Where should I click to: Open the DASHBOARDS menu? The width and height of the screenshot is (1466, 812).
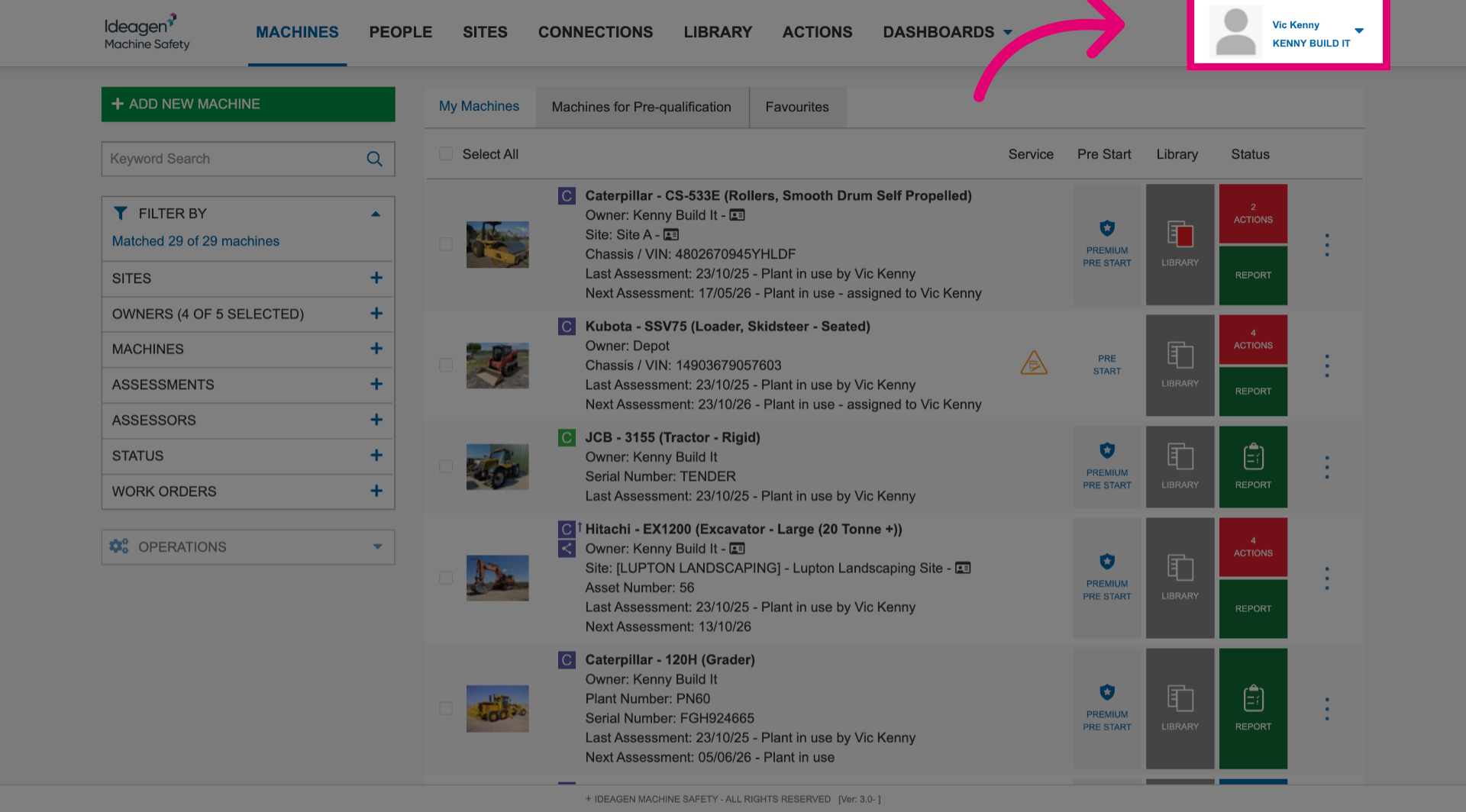tap(947, 32)
